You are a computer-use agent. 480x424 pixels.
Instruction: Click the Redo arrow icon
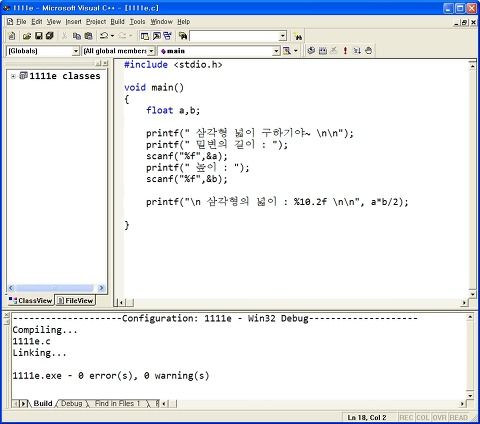(x=122, y=36)
